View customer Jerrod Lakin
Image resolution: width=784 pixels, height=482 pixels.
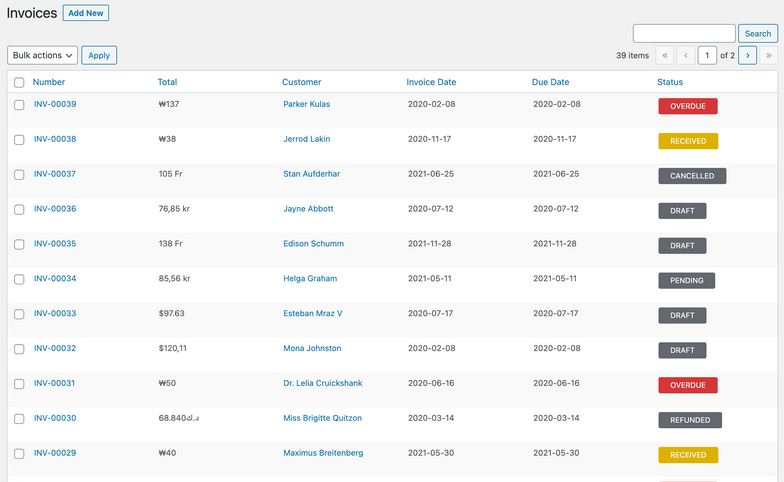point(306,139)
